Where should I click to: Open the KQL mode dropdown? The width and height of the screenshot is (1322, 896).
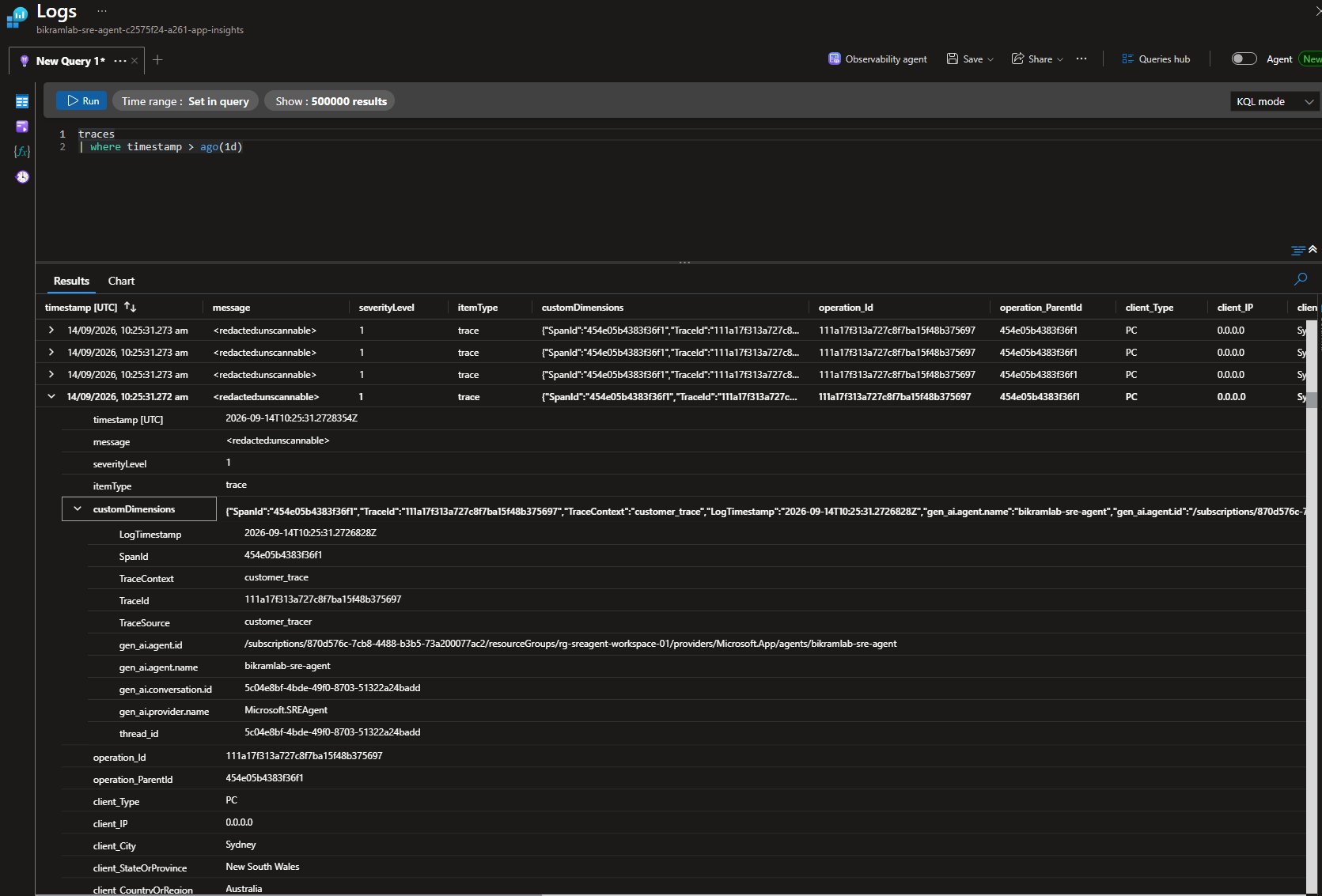pyautogui.click(x=1275, y=101)
